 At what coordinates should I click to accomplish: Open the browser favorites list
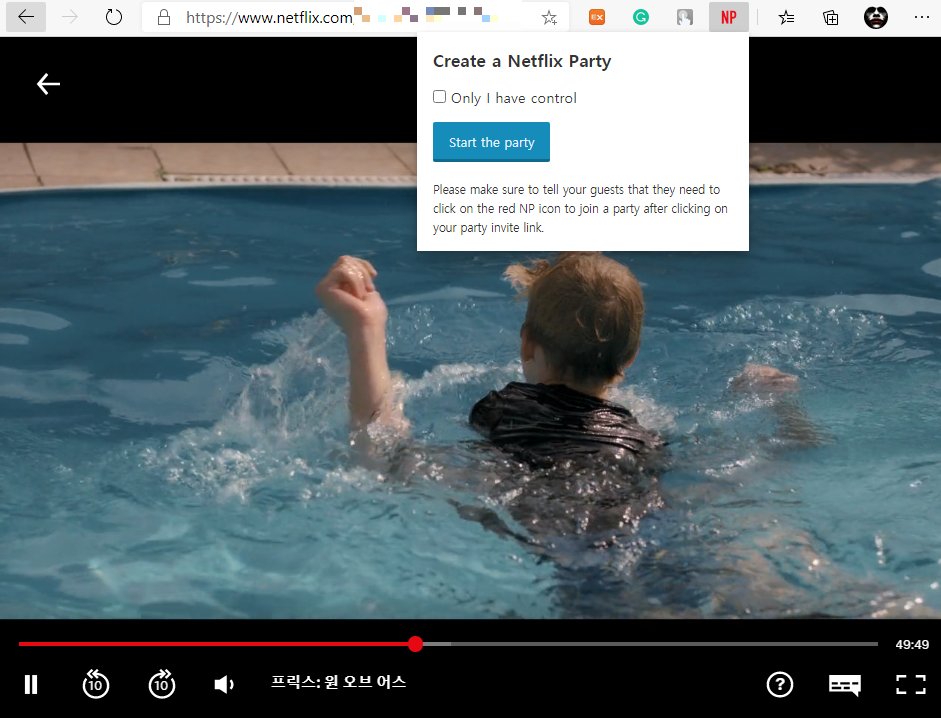[x=786, y=17]
